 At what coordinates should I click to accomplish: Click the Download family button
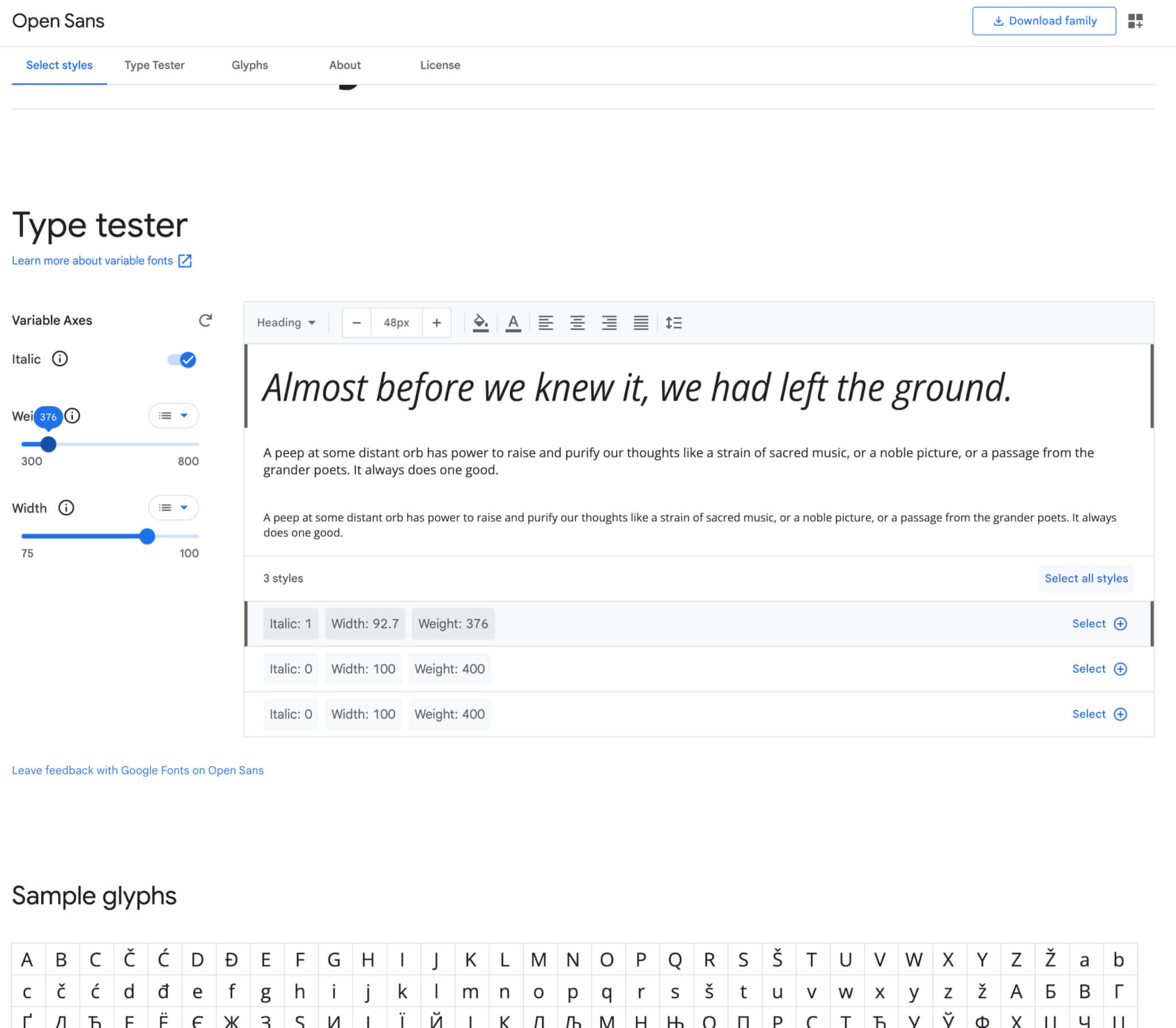(x=1043, y=20)
